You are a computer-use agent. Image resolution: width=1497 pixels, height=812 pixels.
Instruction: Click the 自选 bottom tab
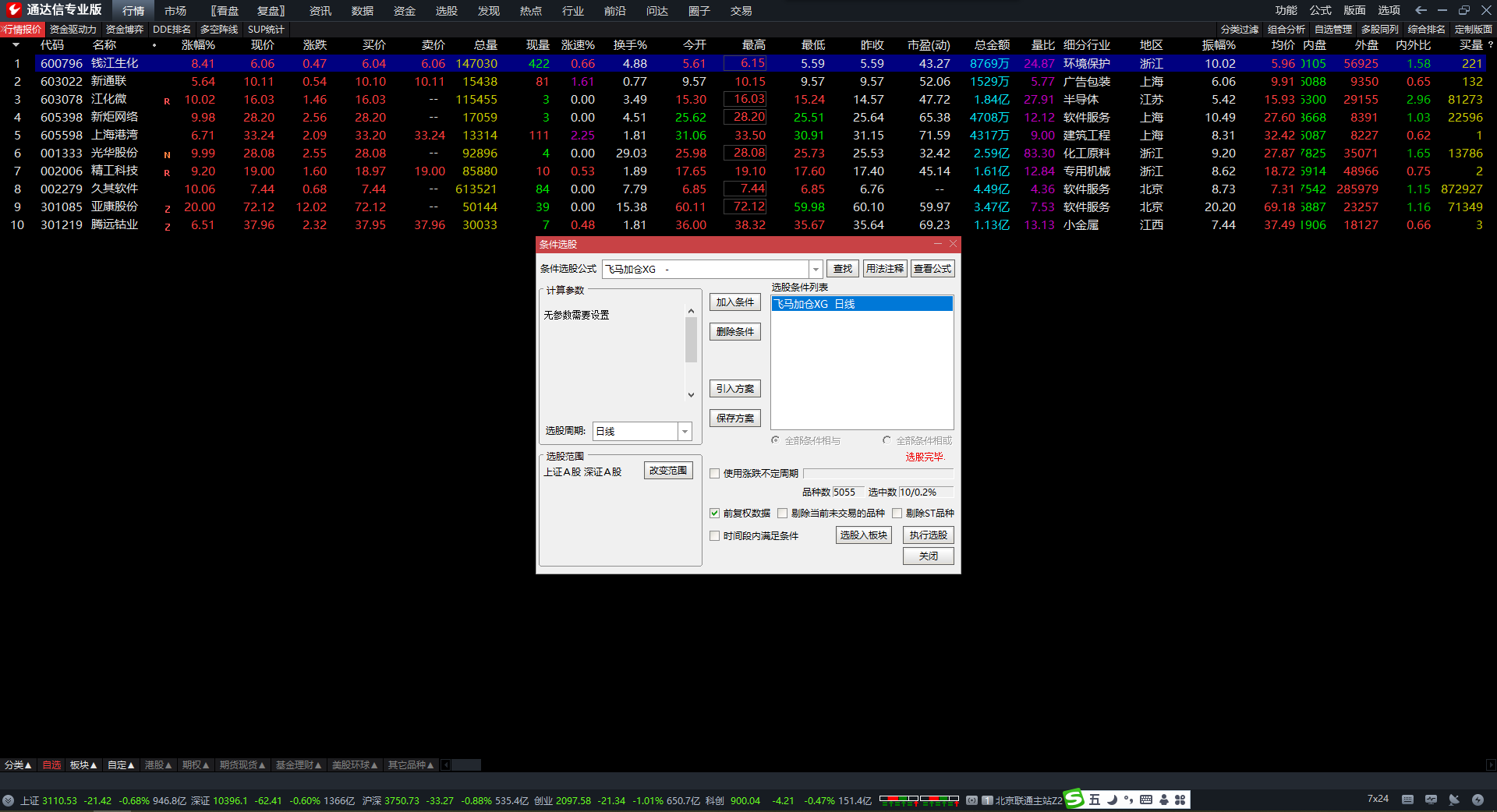coord(51,765)
